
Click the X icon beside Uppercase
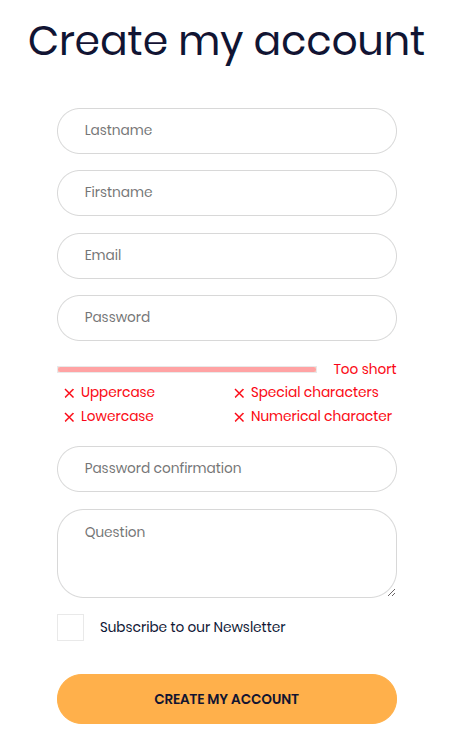point(69,393)
